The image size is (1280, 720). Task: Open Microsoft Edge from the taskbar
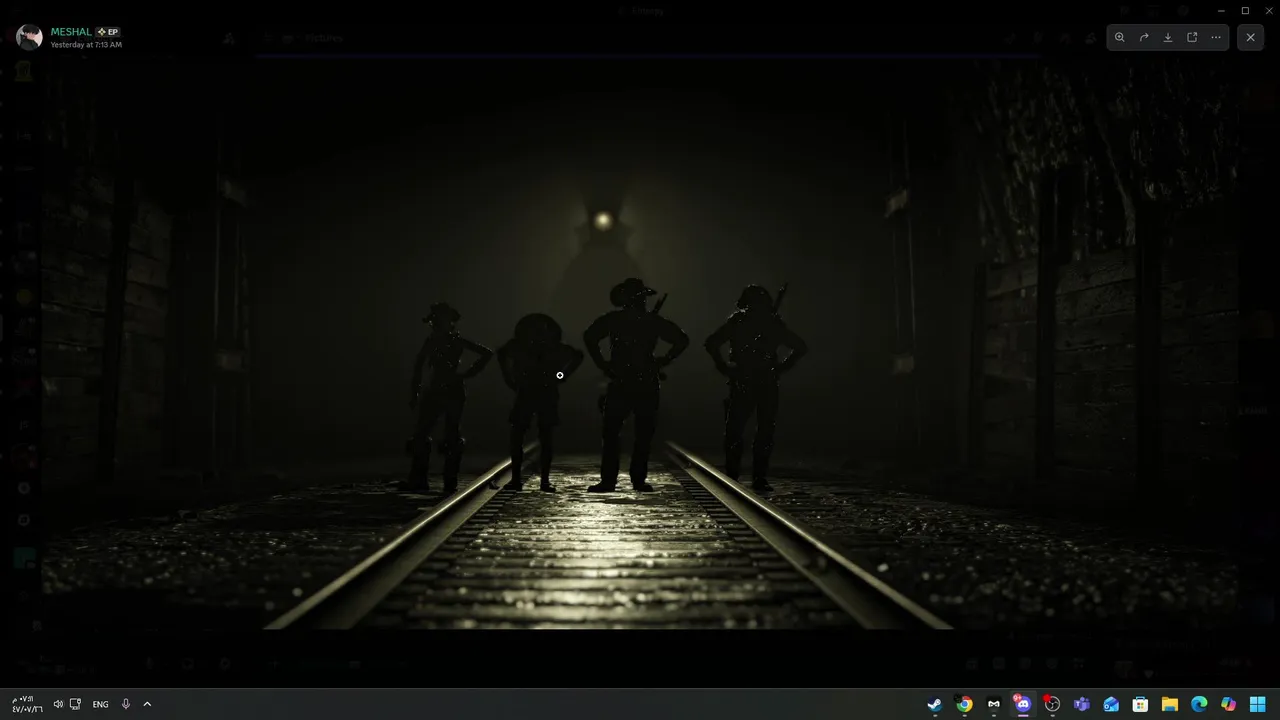tap(1199, 704)
